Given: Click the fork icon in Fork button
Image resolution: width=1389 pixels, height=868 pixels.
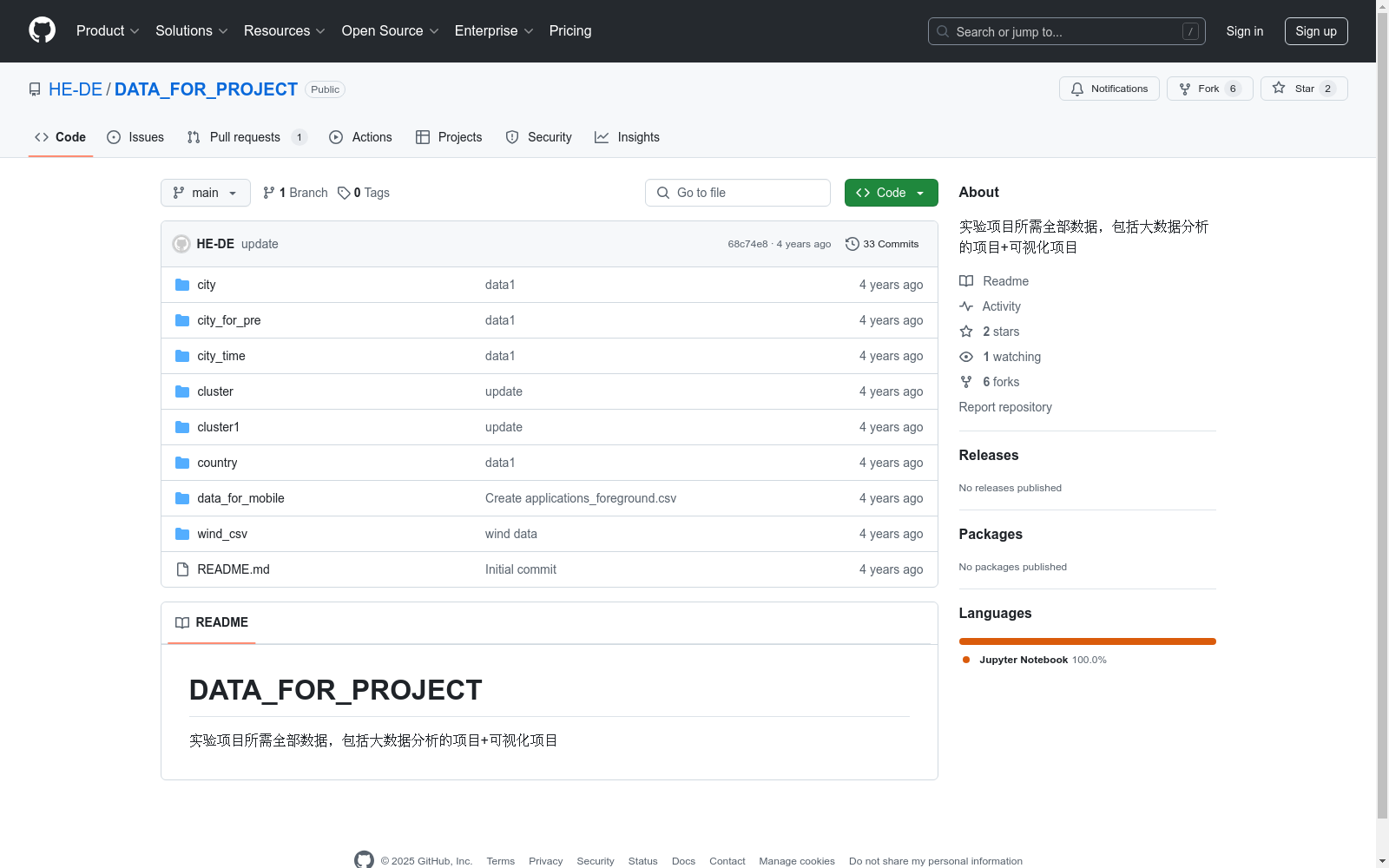Looking at the screenshot, I should pyautogui.click(x=1185, y=89).
